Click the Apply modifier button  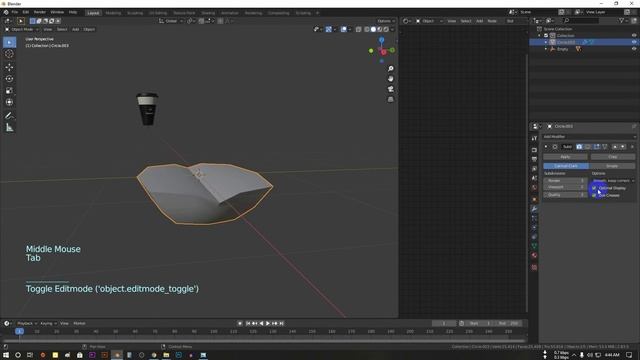(565, 157)
